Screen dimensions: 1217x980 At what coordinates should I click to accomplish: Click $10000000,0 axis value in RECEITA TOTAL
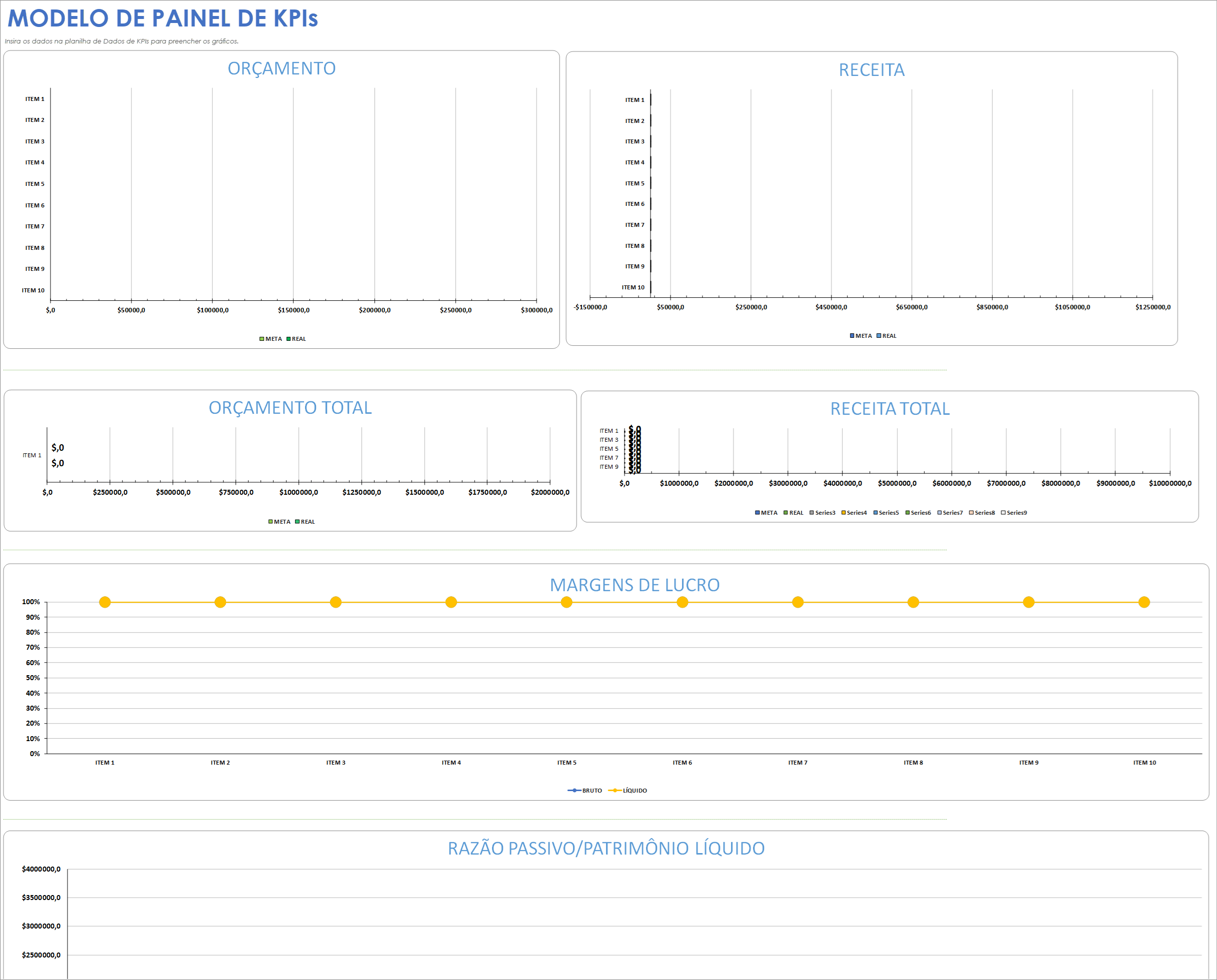pyautogui.click(x=1170, y=483)
